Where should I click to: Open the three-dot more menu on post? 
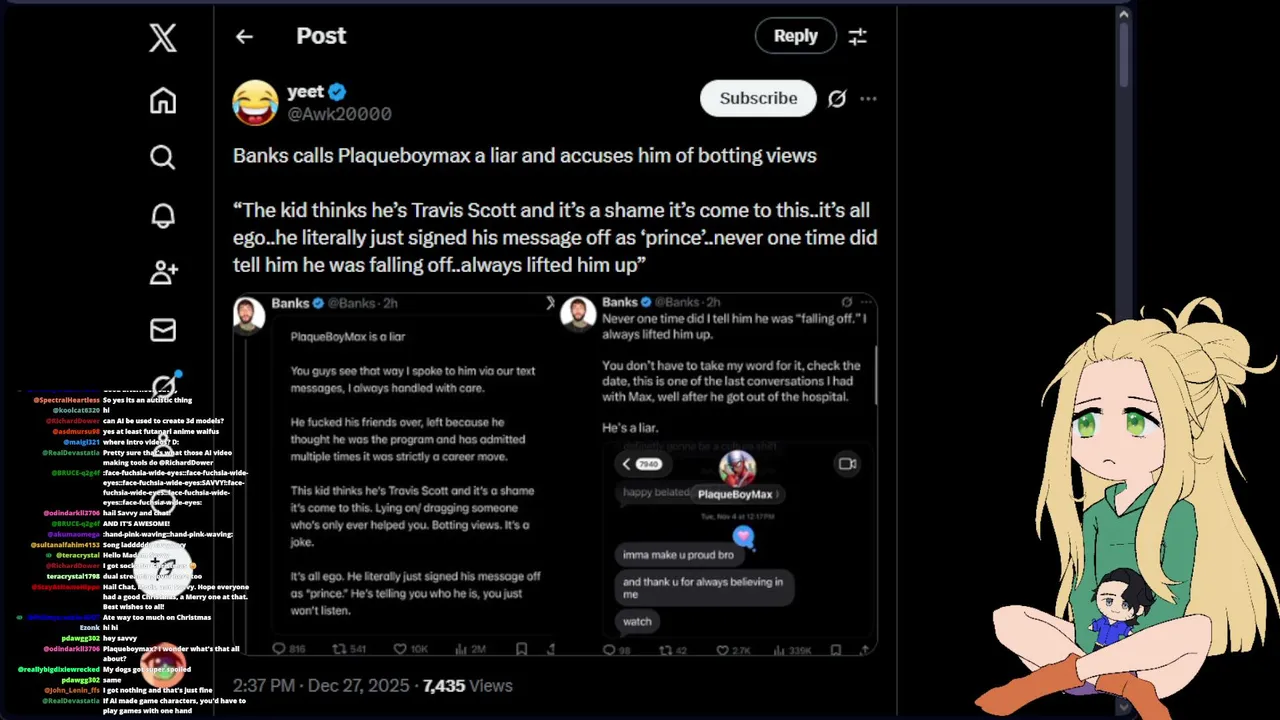click(868, 98)
